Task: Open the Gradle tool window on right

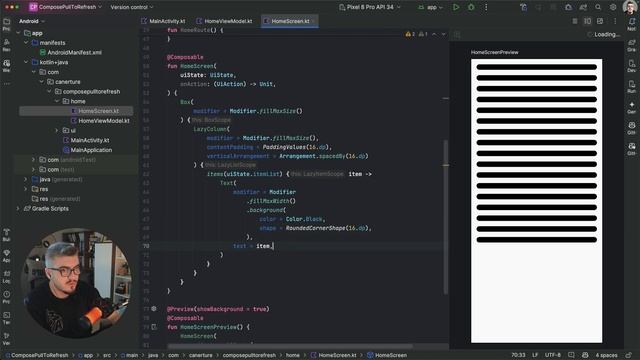Action: pyautogui.click(x=631, y=45)
